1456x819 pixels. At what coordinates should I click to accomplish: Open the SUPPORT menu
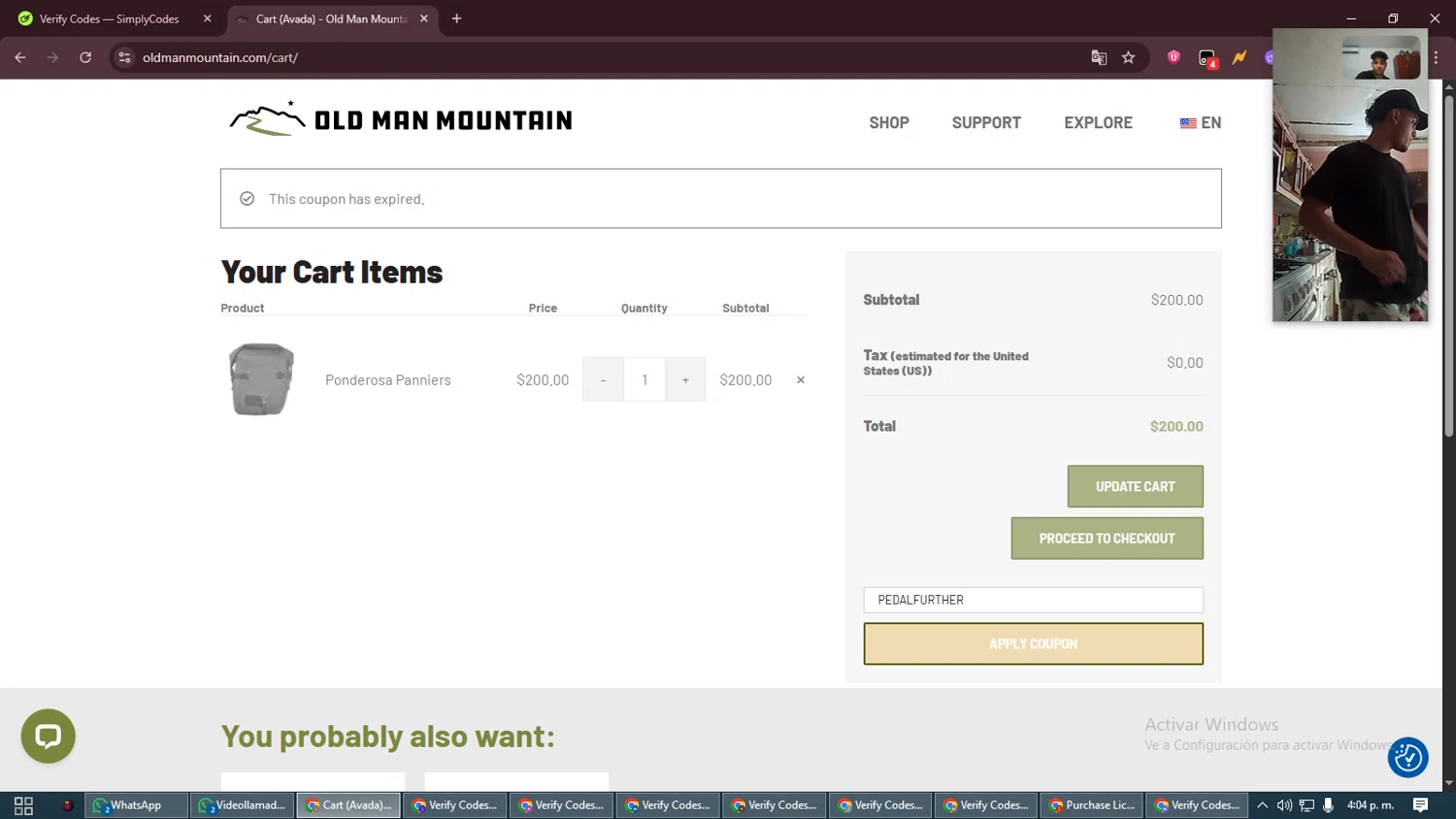click(986, 122)
